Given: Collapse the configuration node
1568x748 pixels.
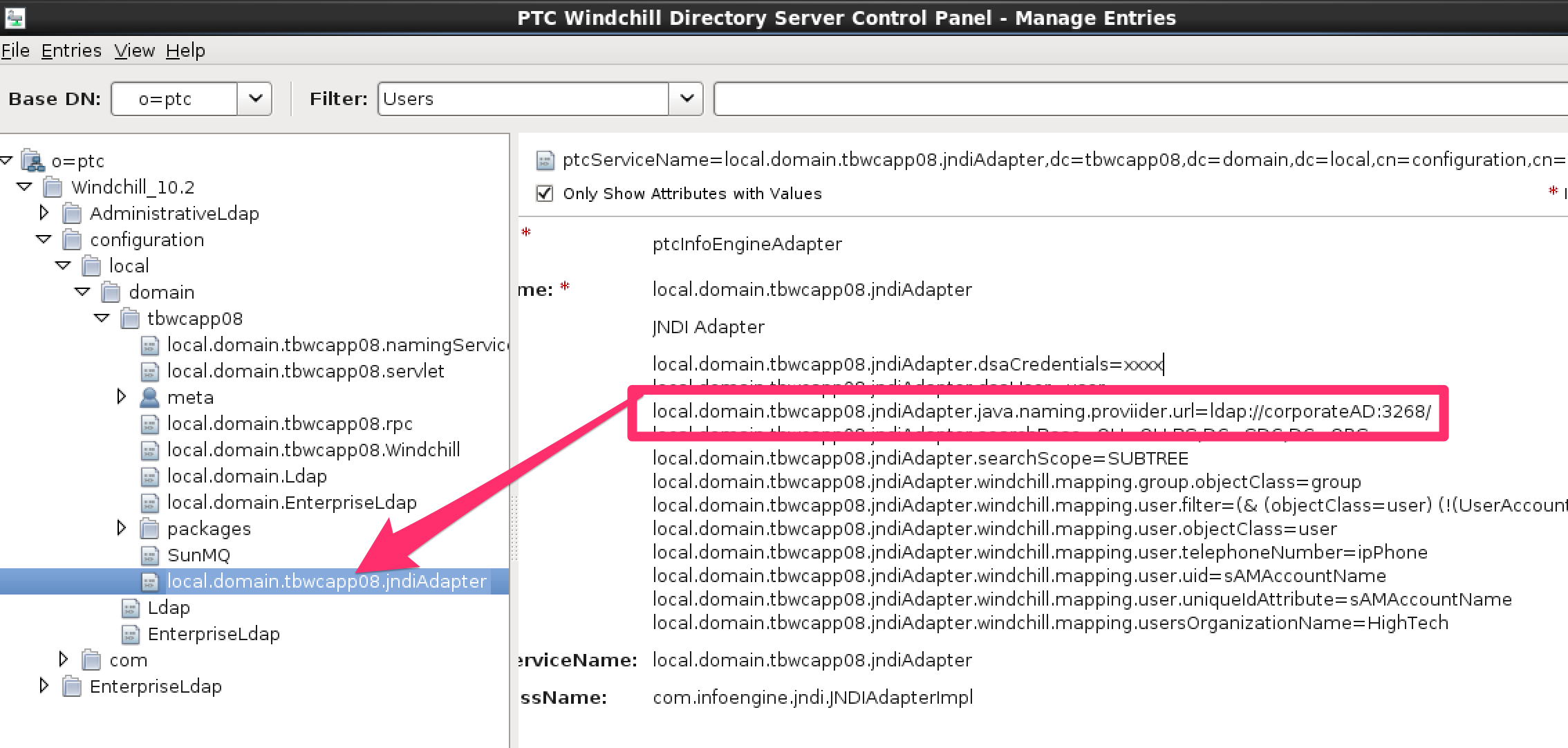Looking at the screenshot, I should coord(44,239).
